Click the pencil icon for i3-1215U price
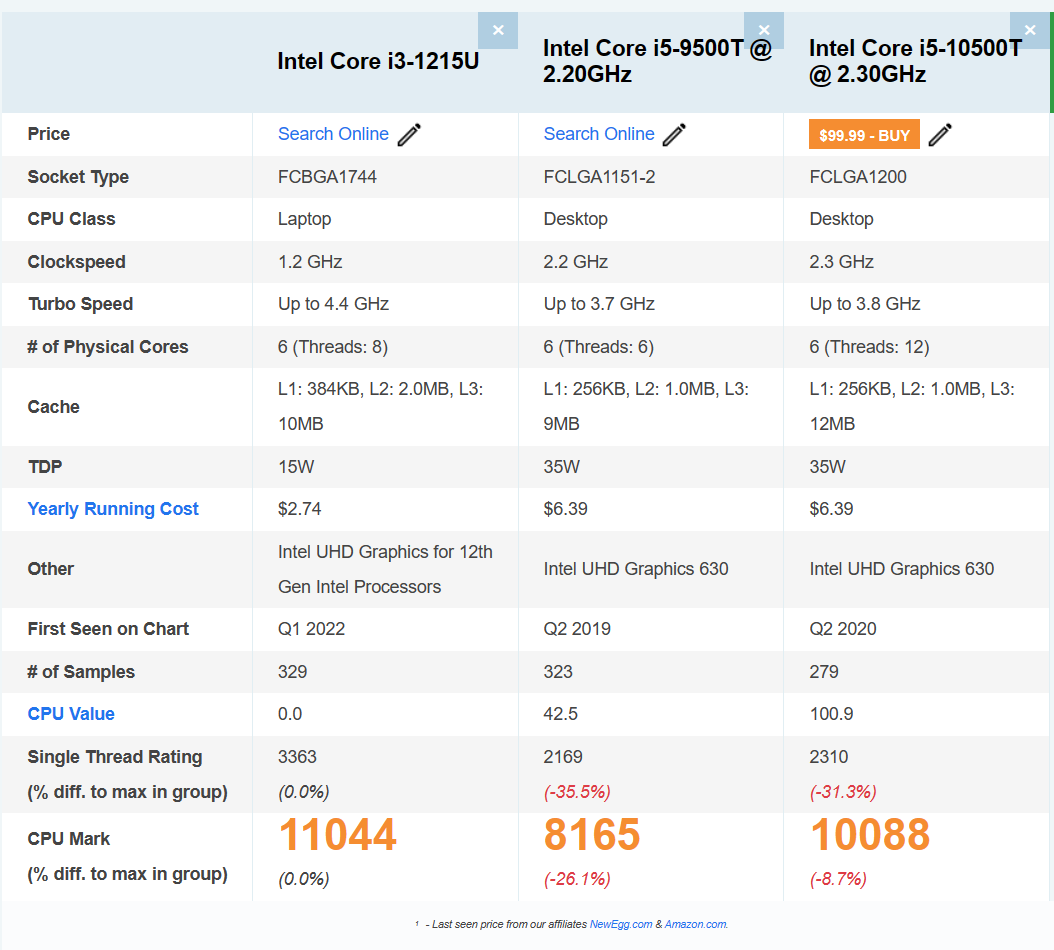 410,135
